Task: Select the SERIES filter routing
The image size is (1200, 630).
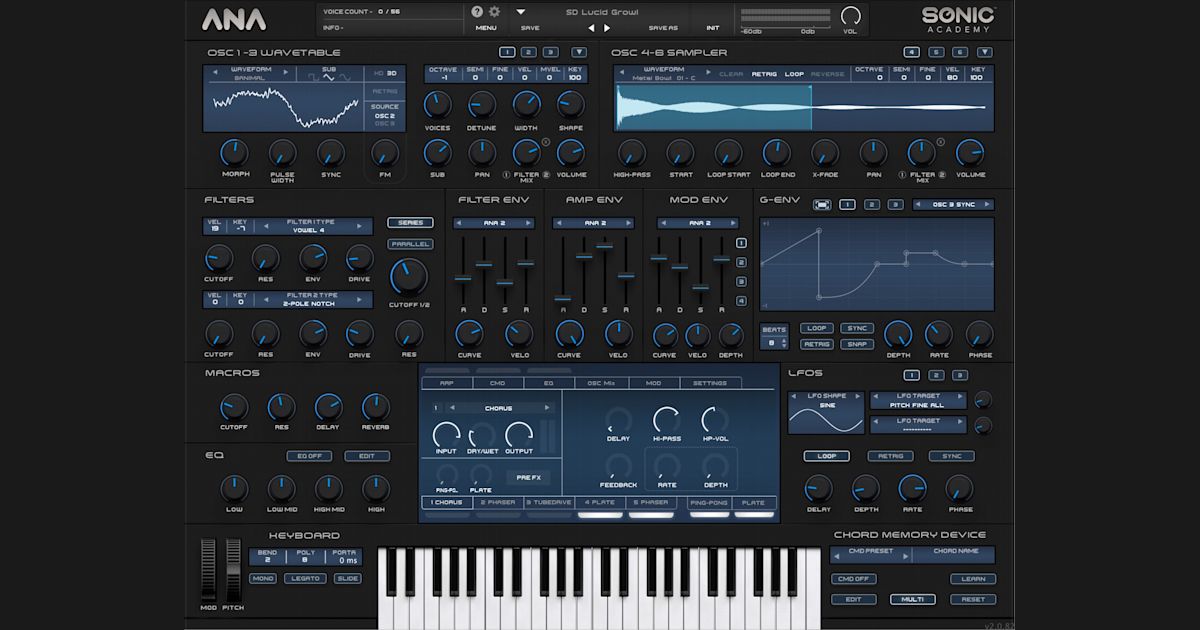Action: 410,222
